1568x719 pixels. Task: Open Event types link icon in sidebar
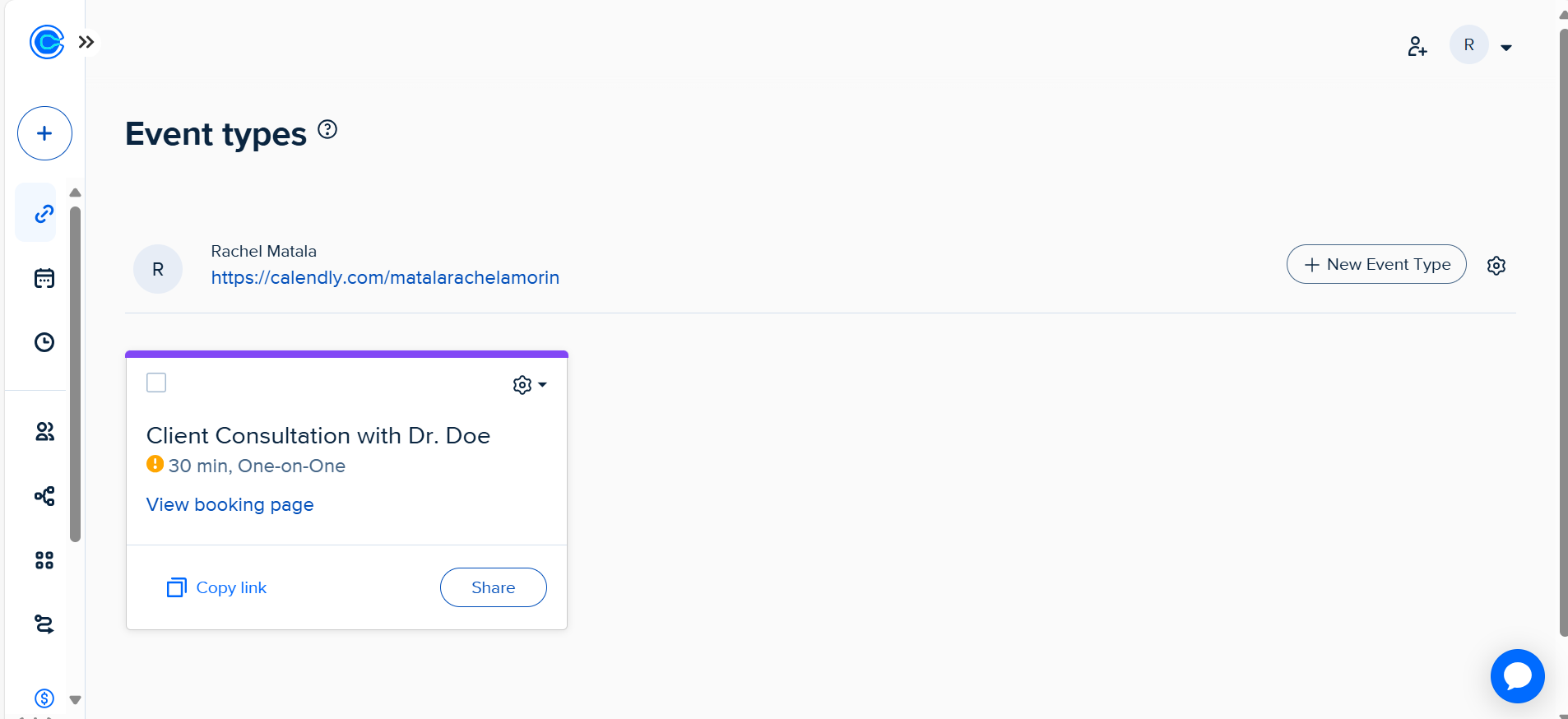point(44,214)
